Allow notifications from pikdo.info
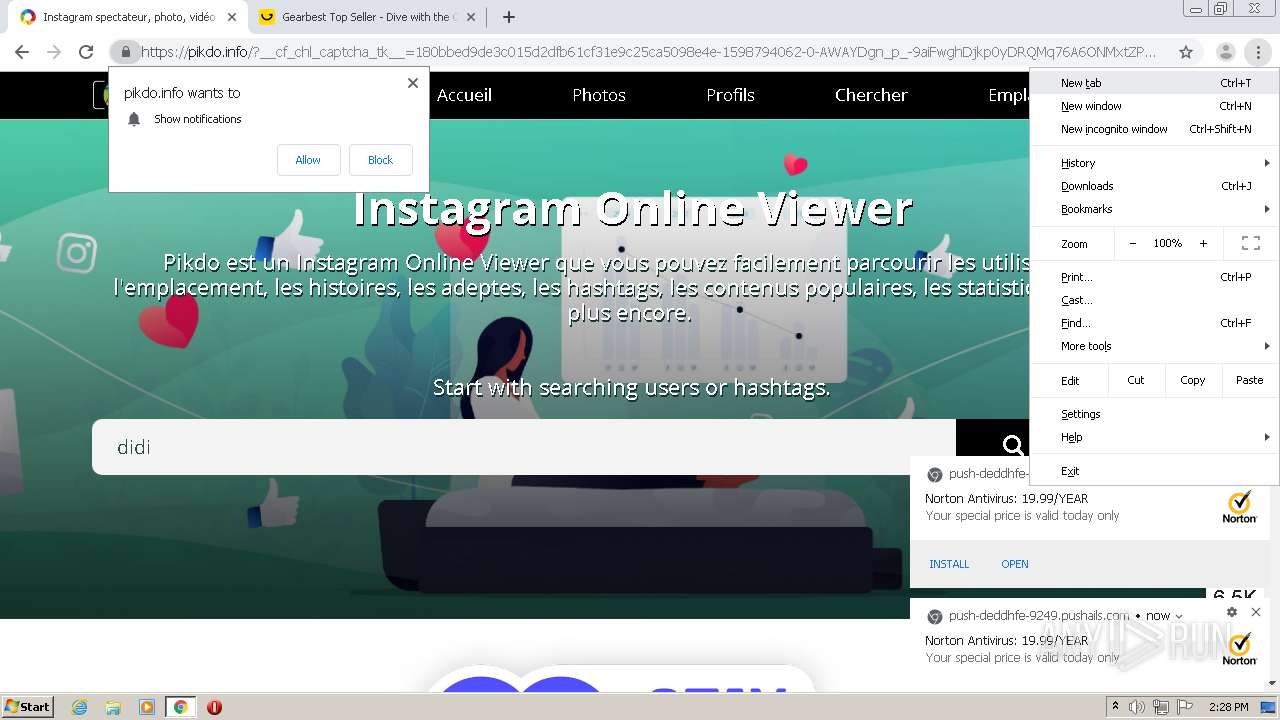 coord(308,160)
